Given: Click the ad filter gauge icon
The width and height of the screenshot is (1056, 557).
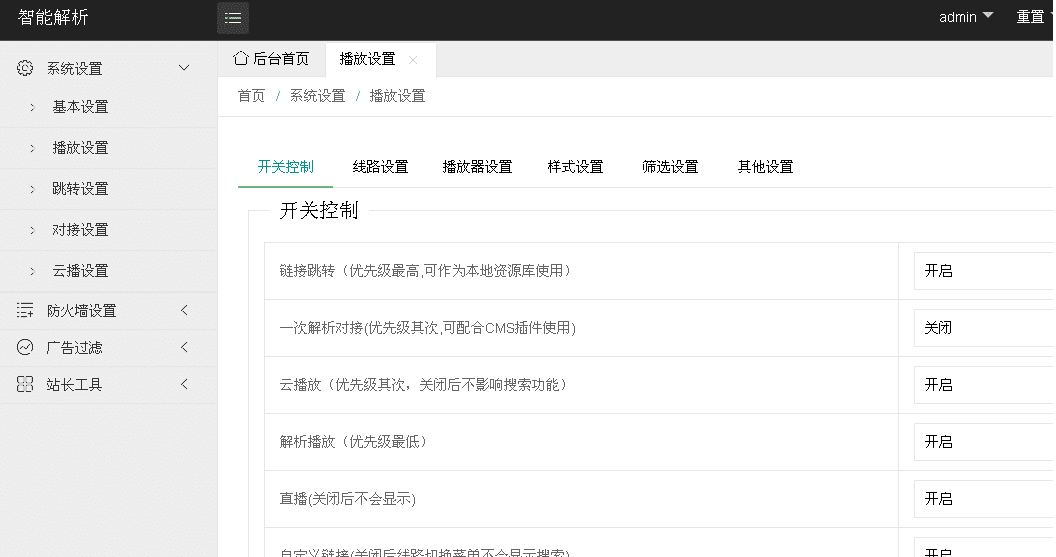Looking at the screenshot, I should [x=25, y=348].
